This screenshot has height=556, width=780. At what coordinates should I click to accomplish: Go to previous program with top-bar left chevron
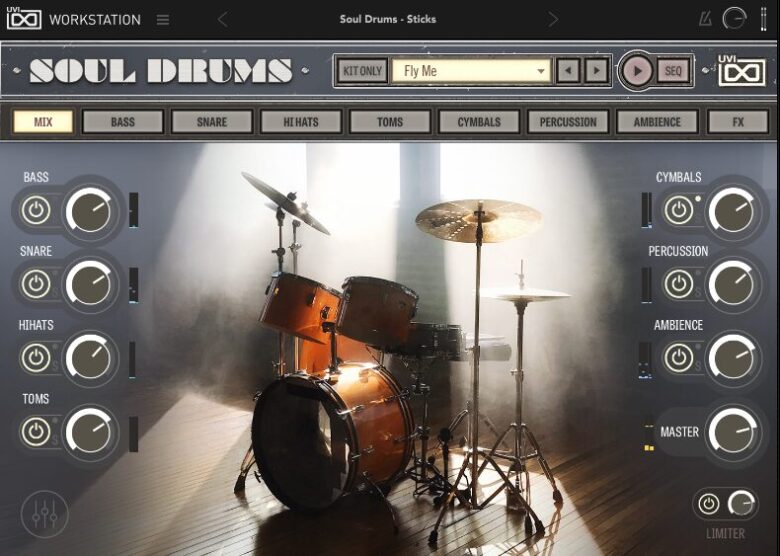(223, 20)
